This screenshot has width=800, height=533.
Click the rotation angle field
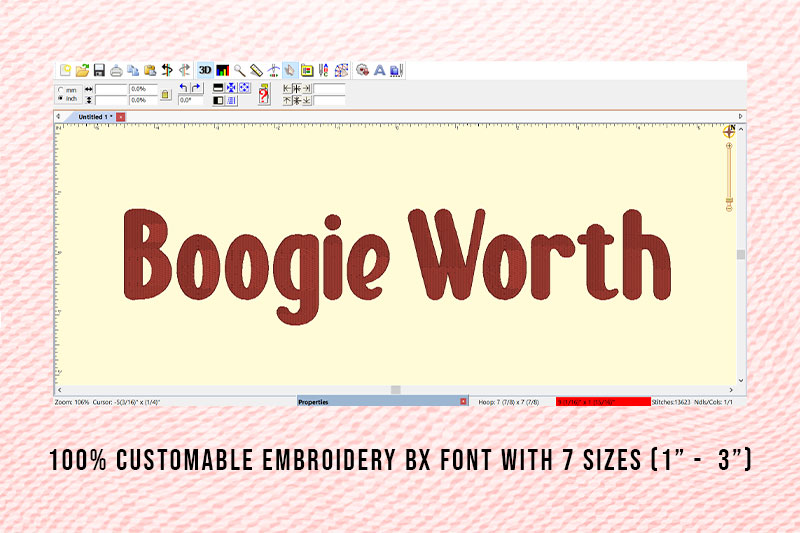click(191, 100)
